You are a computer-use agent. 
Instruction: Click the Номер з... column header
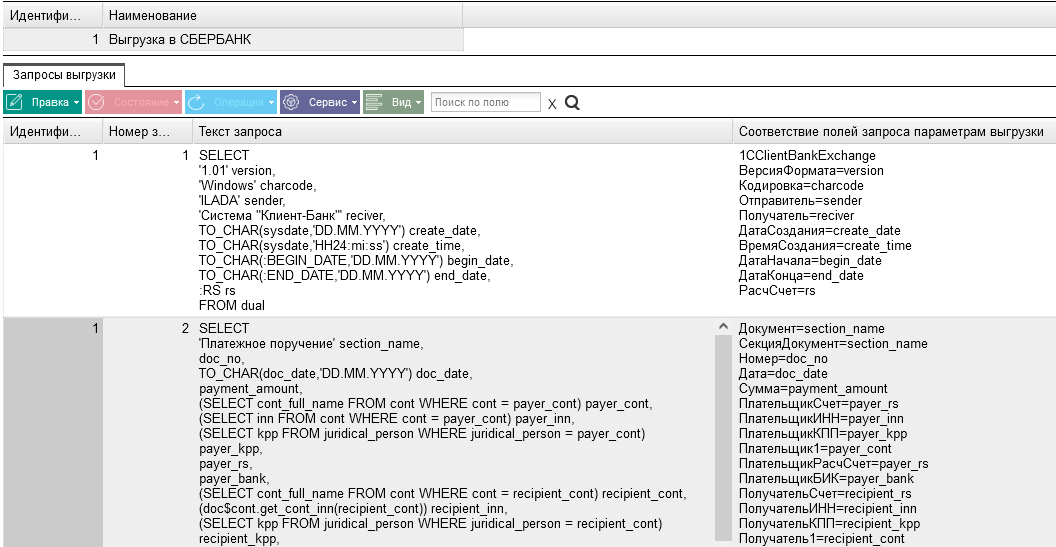coord(147,131)
